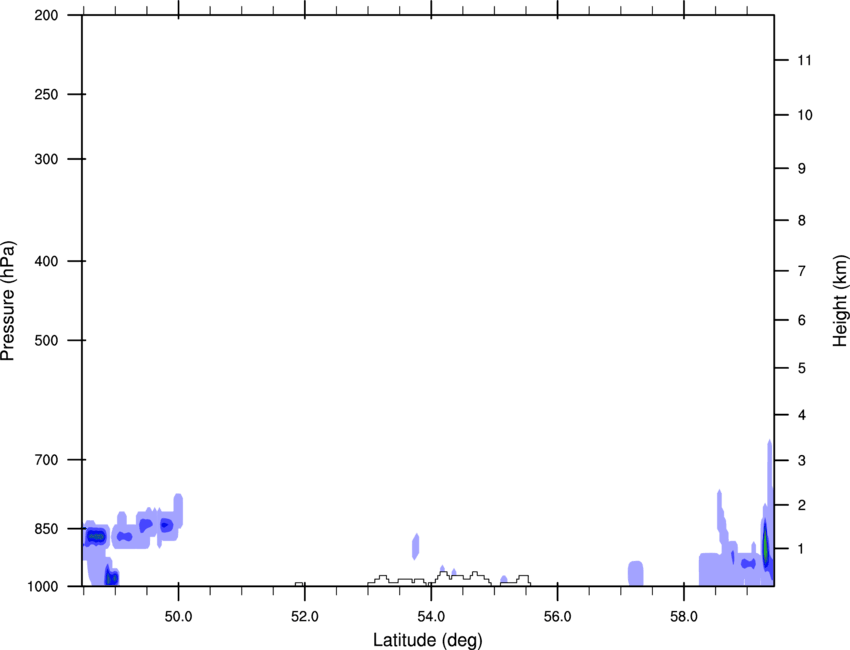Click the 6 km height label
The height and width of the screenshot is (650, 850).
(801, 320)
